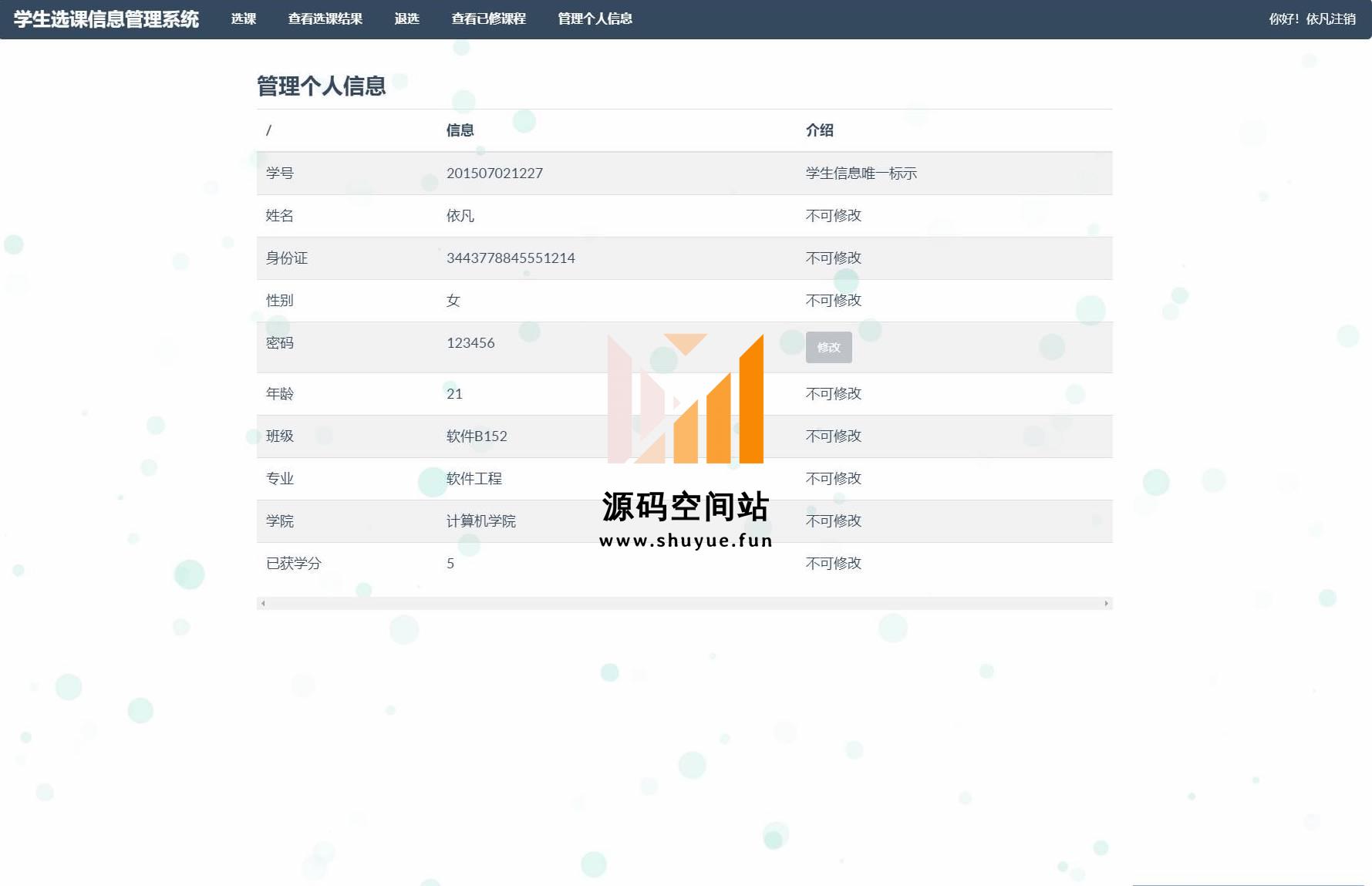Viewport: 1372px width, 886px height.
Task: Click the 修改 password button
Action: tap(829, 347)
